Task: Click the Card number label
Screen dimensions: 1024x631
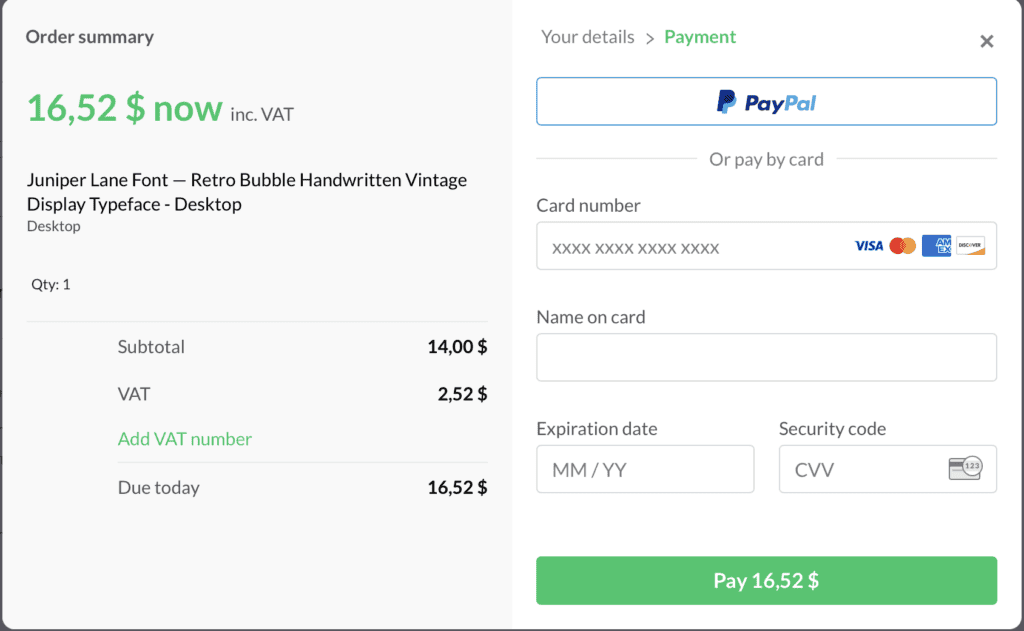Action: (x=588, y=206)
